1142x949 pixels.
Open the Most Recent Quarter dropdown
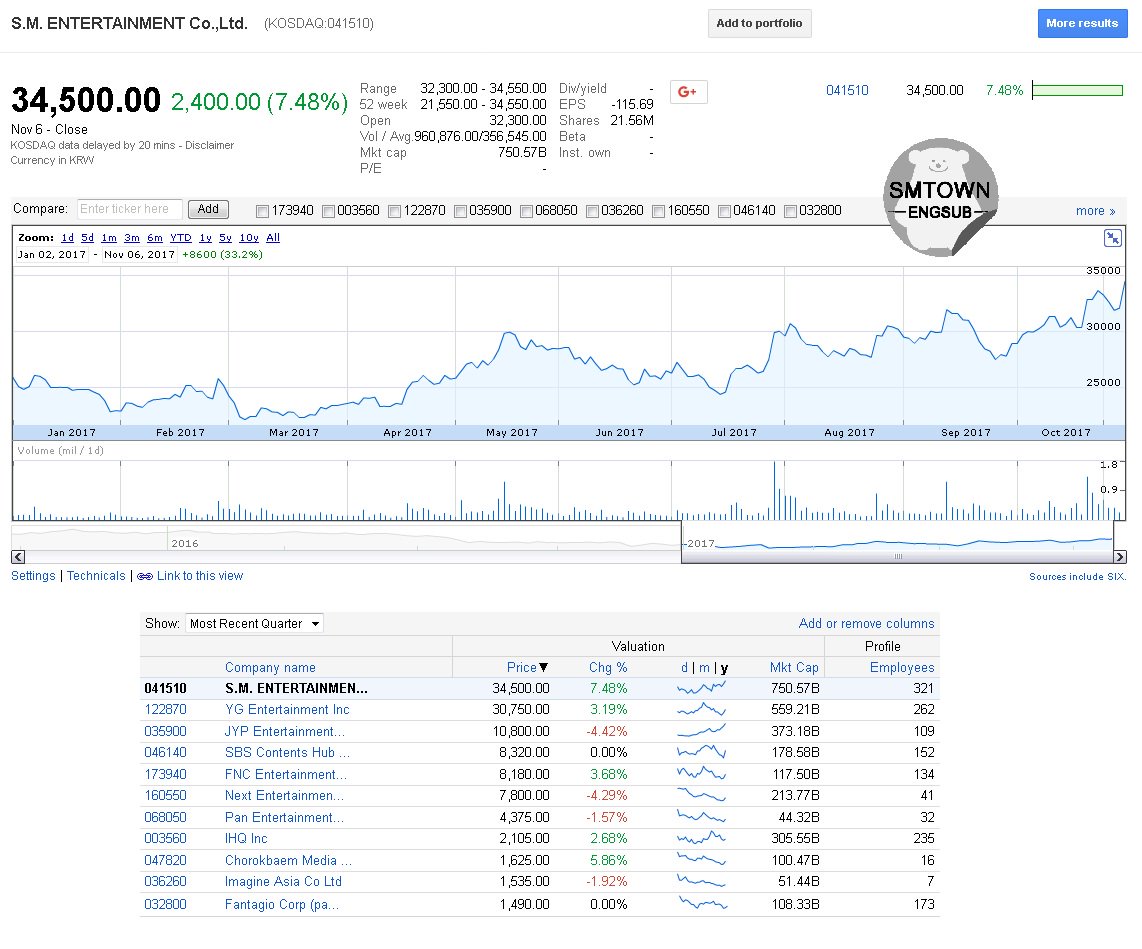254,624
